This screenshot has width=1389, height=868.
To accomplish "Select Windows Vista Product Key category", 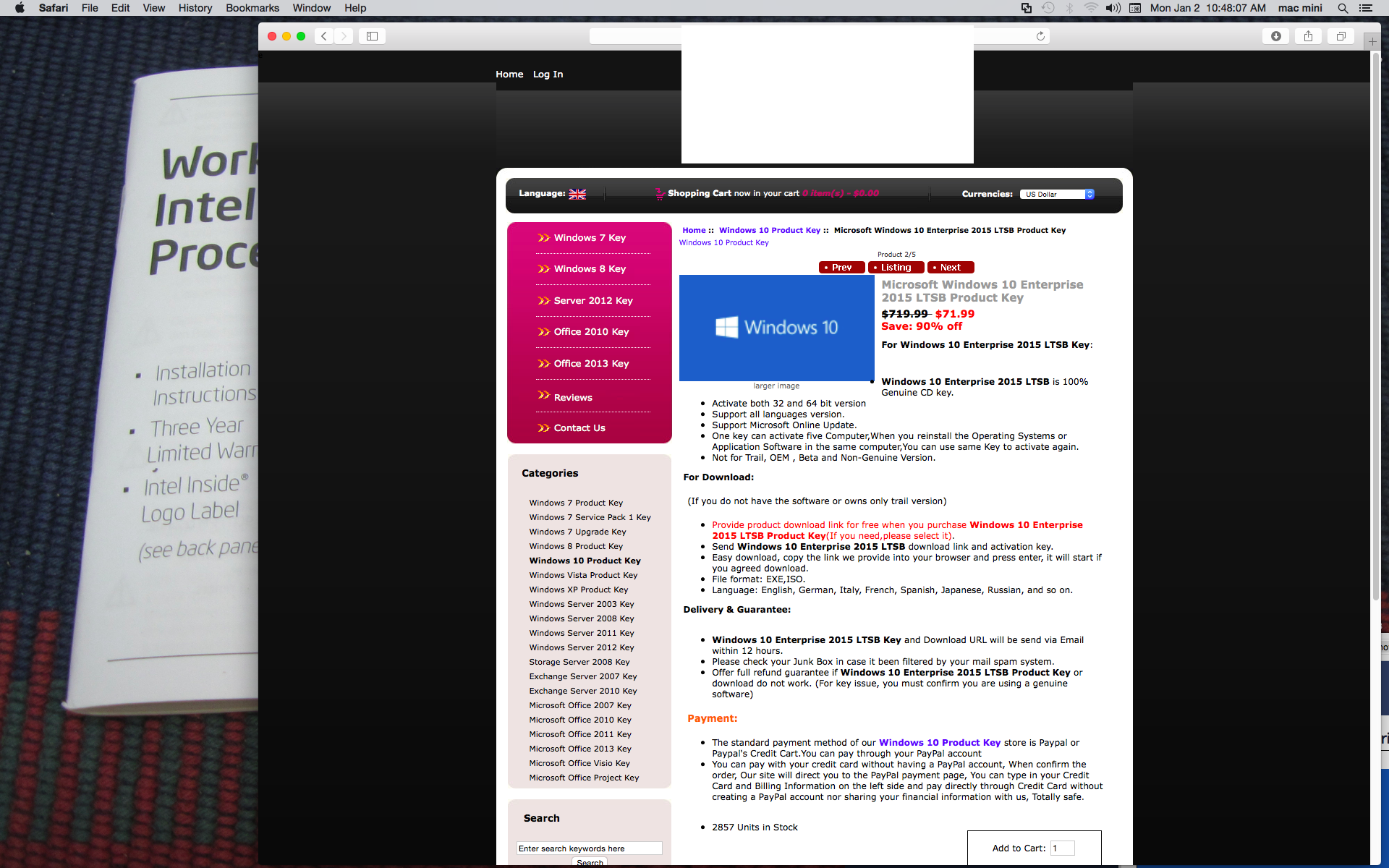I will (x=583, y=575).
